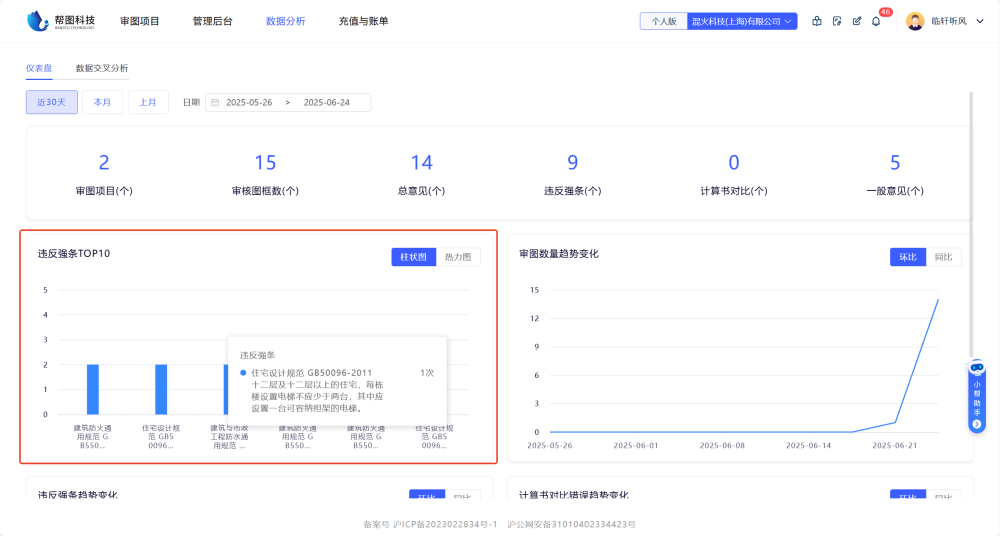Switch to 个人版 account mode
This screenshot has width=1000, height=536.
click(664, 21)
